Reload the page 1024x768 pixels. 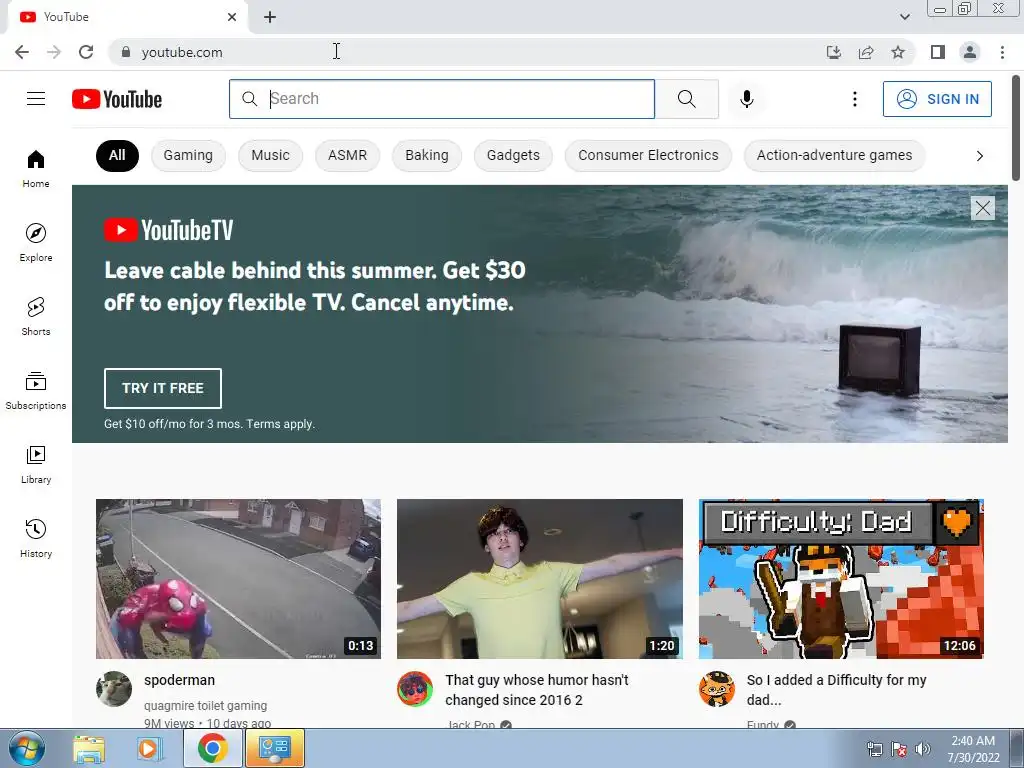coord(86,52)
